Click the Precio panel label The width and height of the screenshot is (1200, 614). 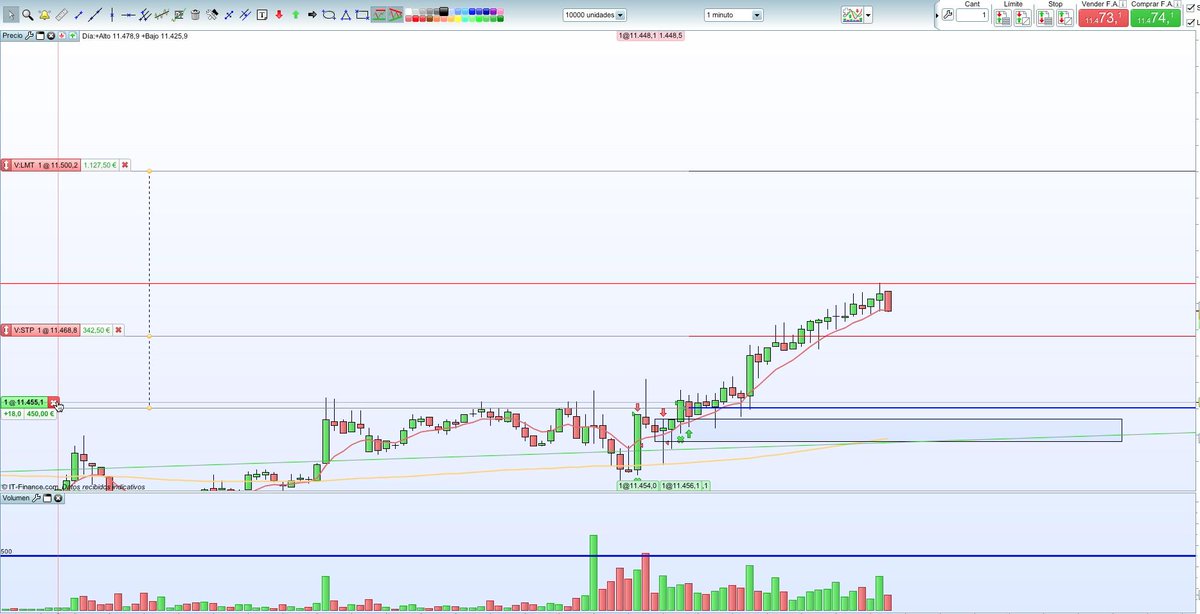pos(12,35)
